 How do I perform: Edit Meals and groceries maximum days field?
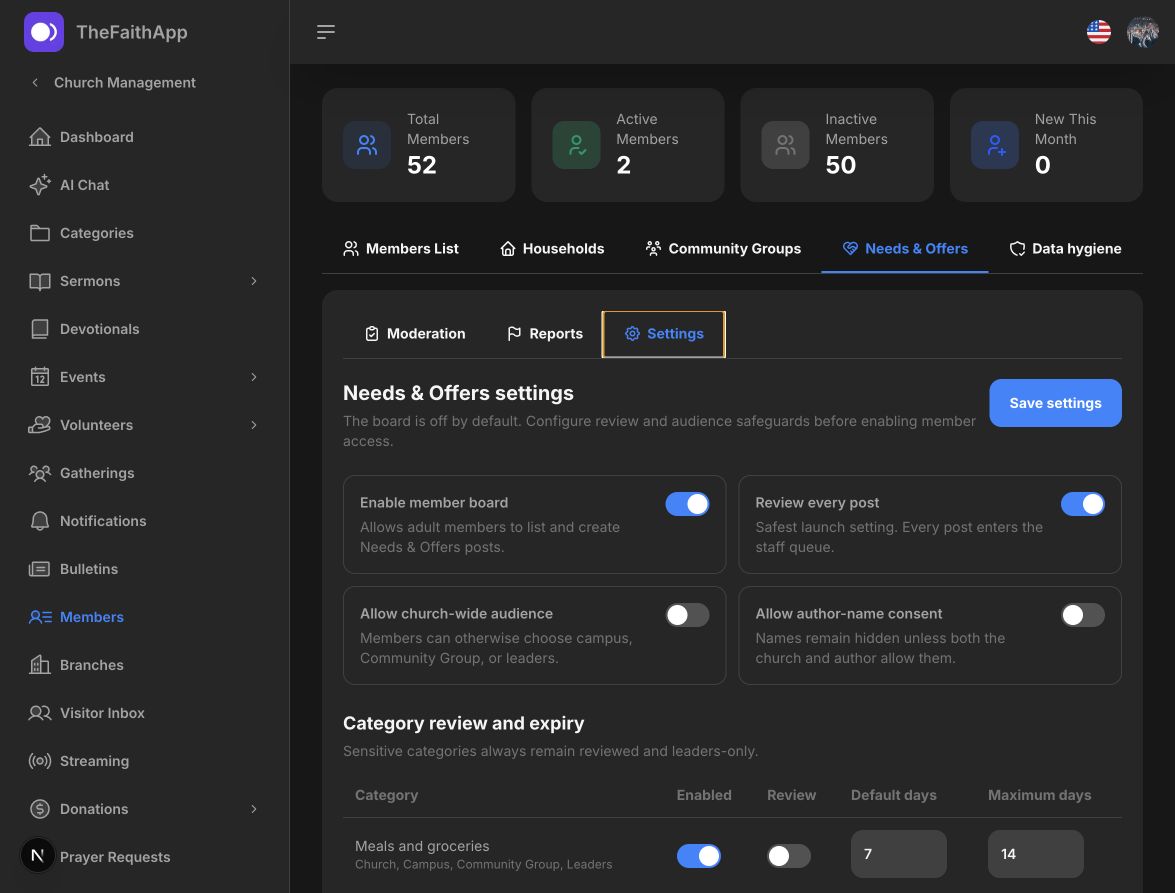(x=1036, y=854)
